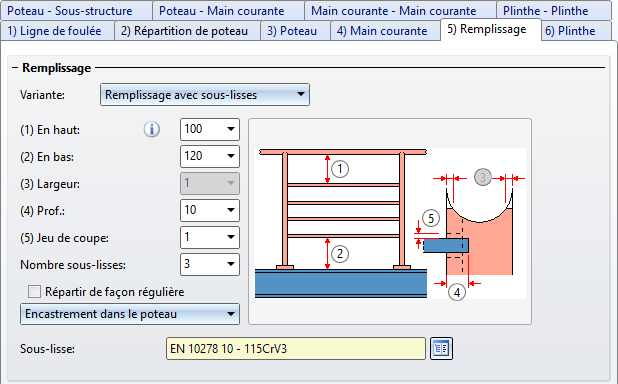618x384 pixels.
Task: Click the info icon next to En haut
Action: [151, 129]
